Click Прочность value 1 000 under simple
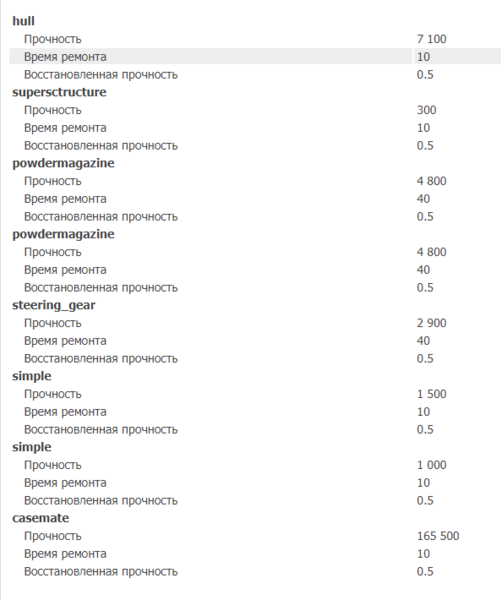Screen dimensions: 501x600 coord(431,465)
